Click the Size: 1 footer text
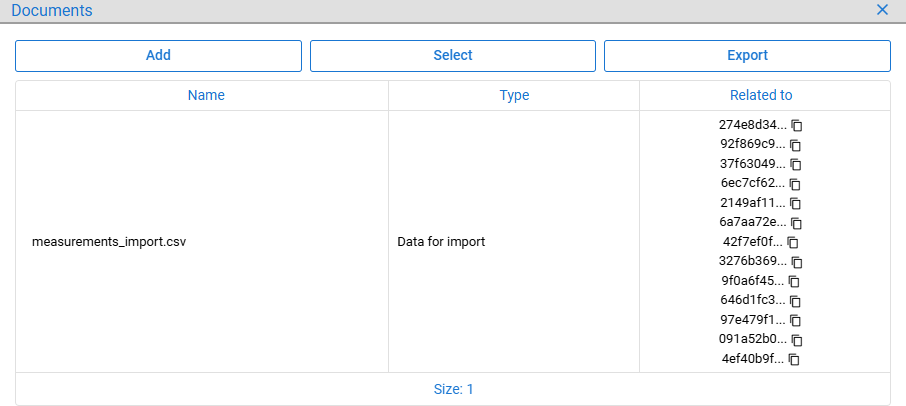Viewport: 906px width, 406px height. pyautogui.click(x=454, y=390)
